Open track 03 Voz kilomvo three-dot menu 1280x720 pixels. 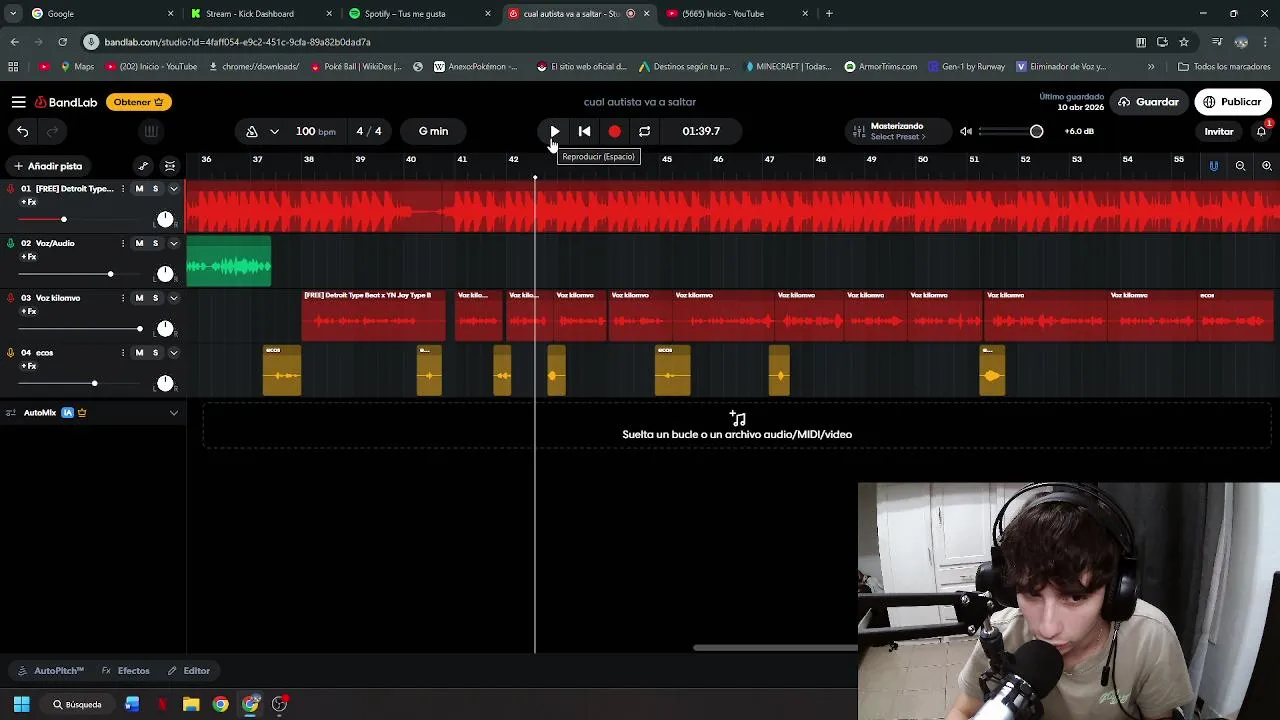123,298
